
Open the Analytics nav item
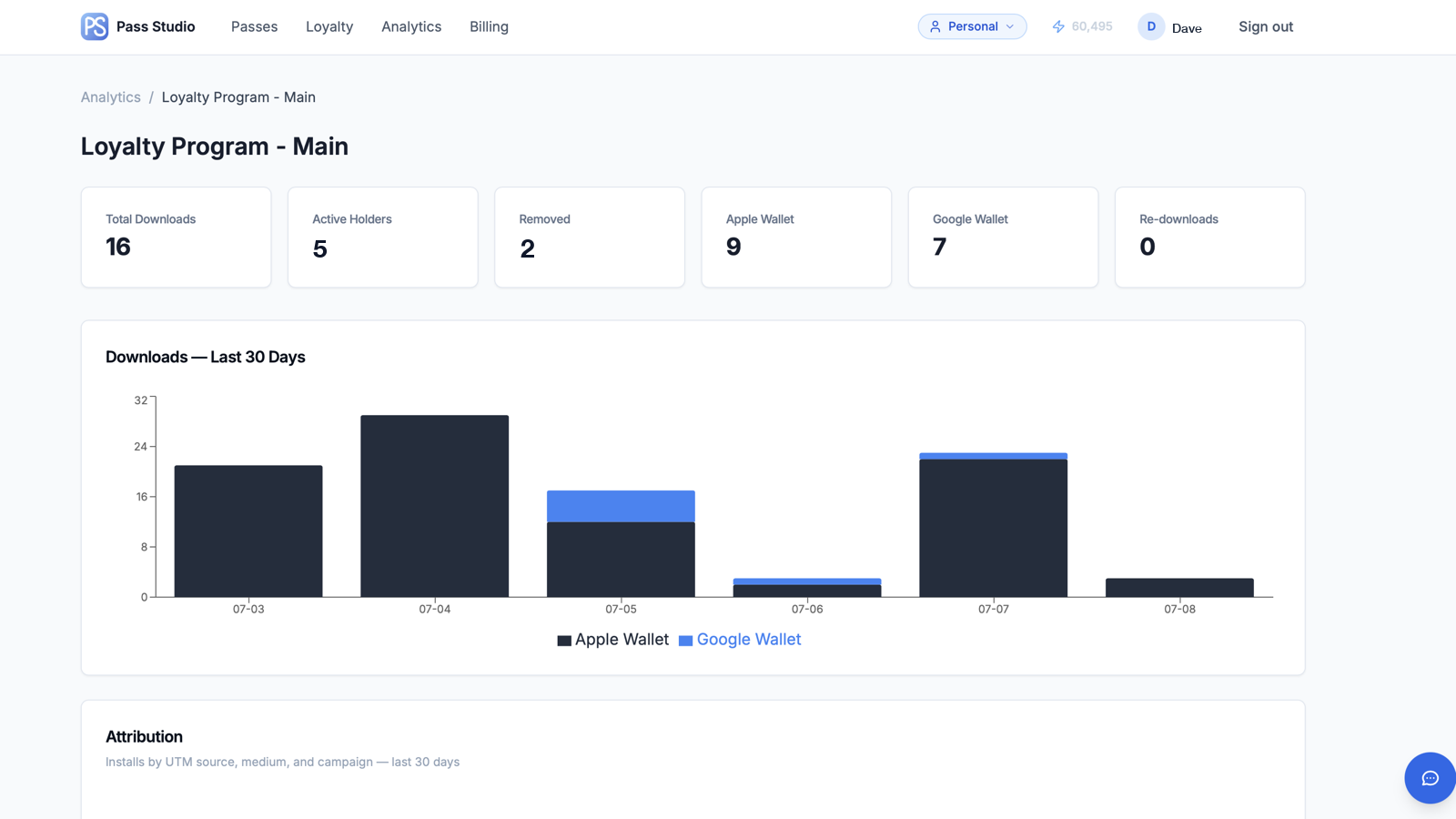(x=411, y=26)
